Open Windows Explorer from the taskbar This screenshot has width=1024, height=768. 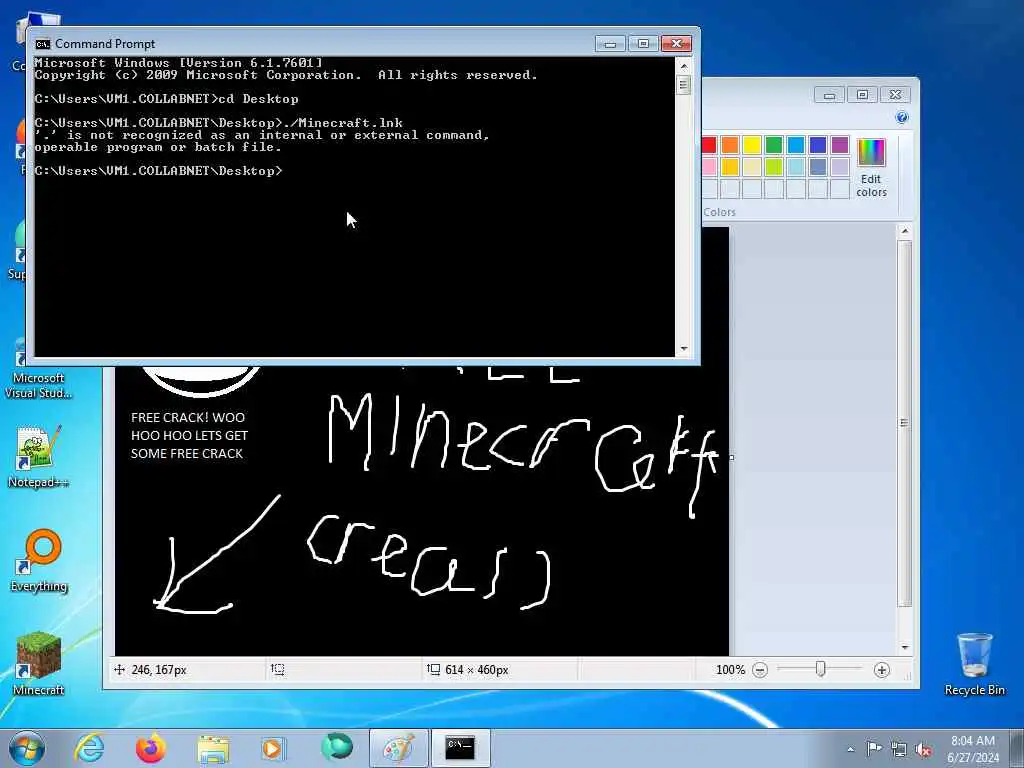(x=213, y=749)
